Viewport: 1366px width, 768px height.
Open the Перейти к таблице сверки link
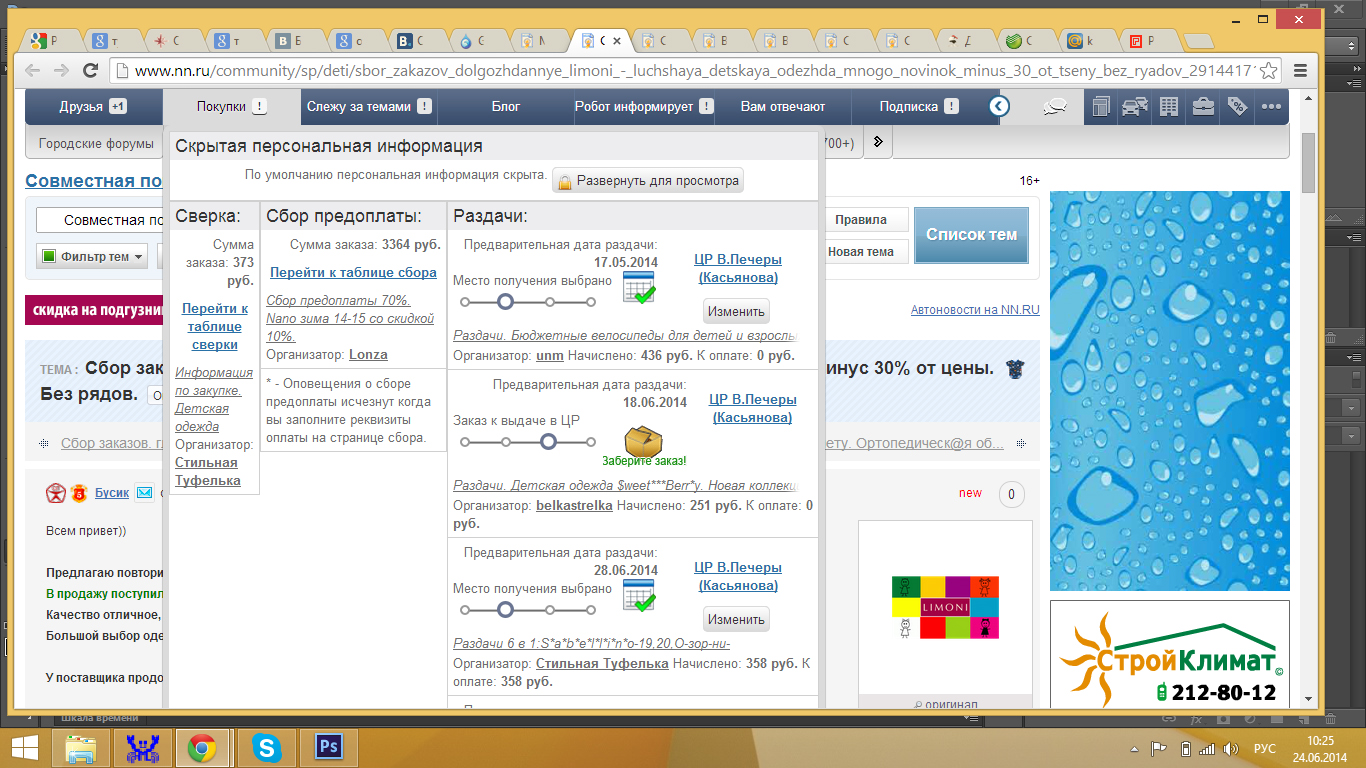pyautogui.click(x=215, y=326)
